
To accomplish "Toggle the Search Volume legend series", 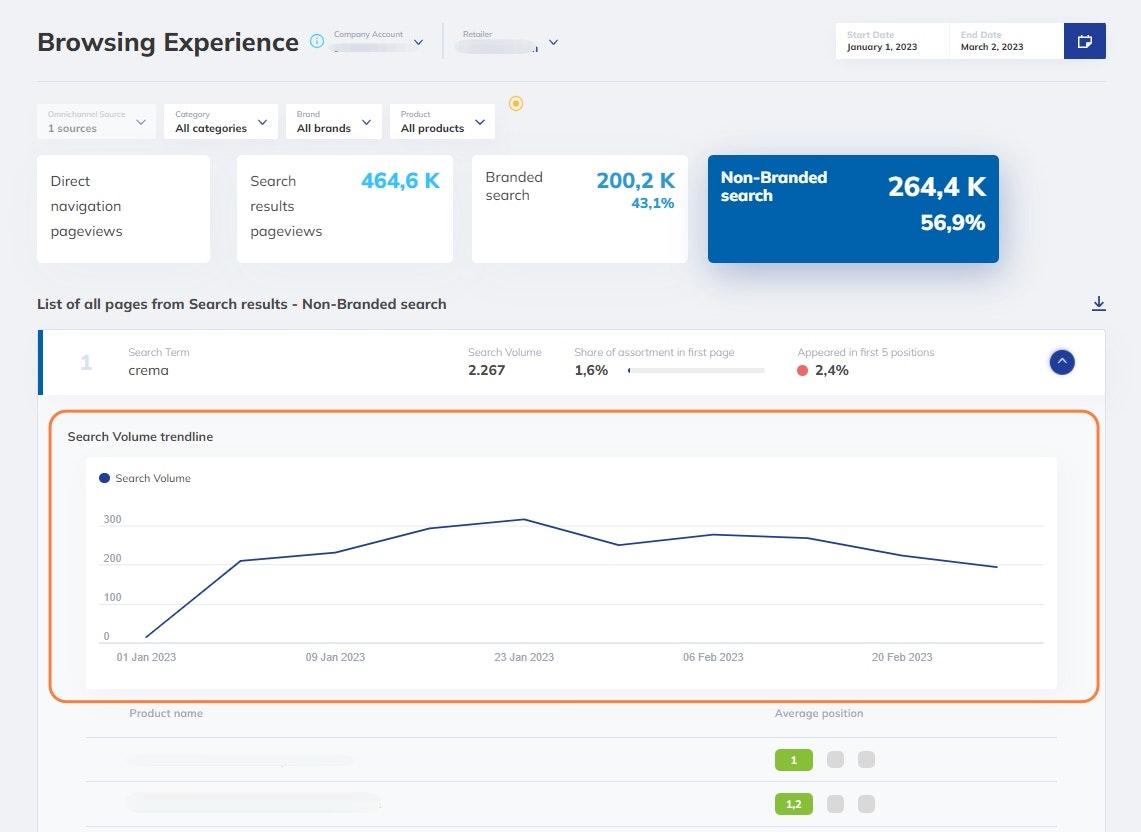I will (x=145, y=478).
